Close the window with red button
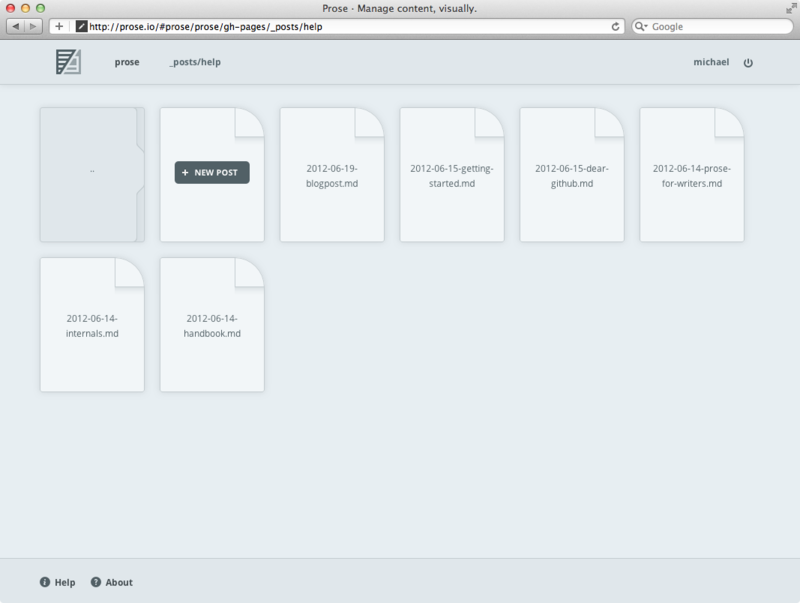Screen dimensions: 800x603 [10, 8]
